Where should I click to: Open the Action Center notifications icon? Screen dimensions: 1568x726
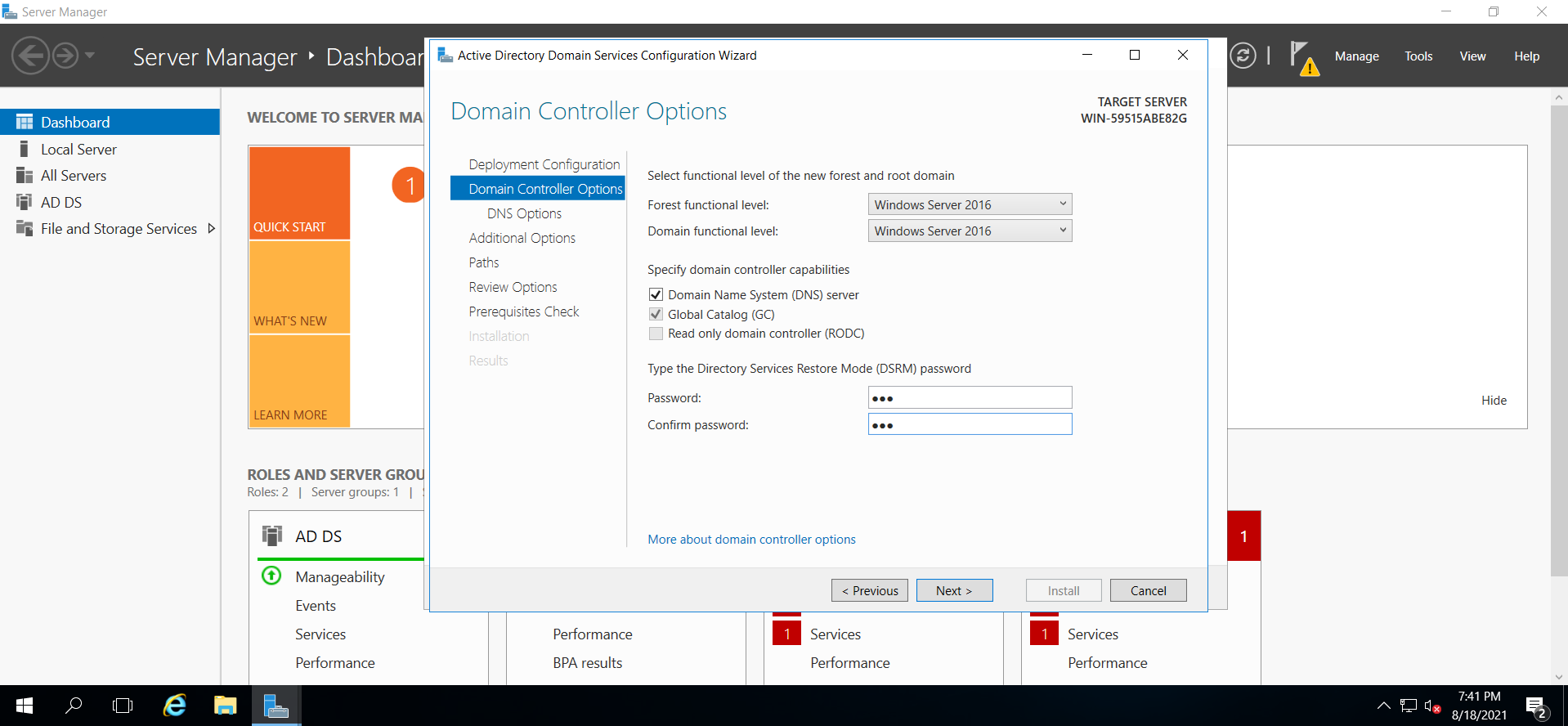[1536, 706]
